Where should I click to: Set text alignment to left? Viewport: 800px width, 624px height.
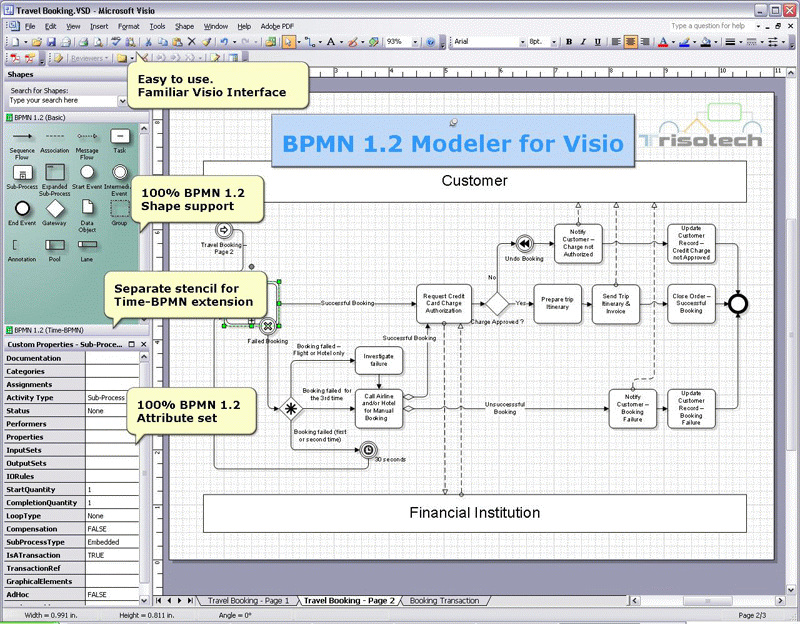[x=616, y=42]
